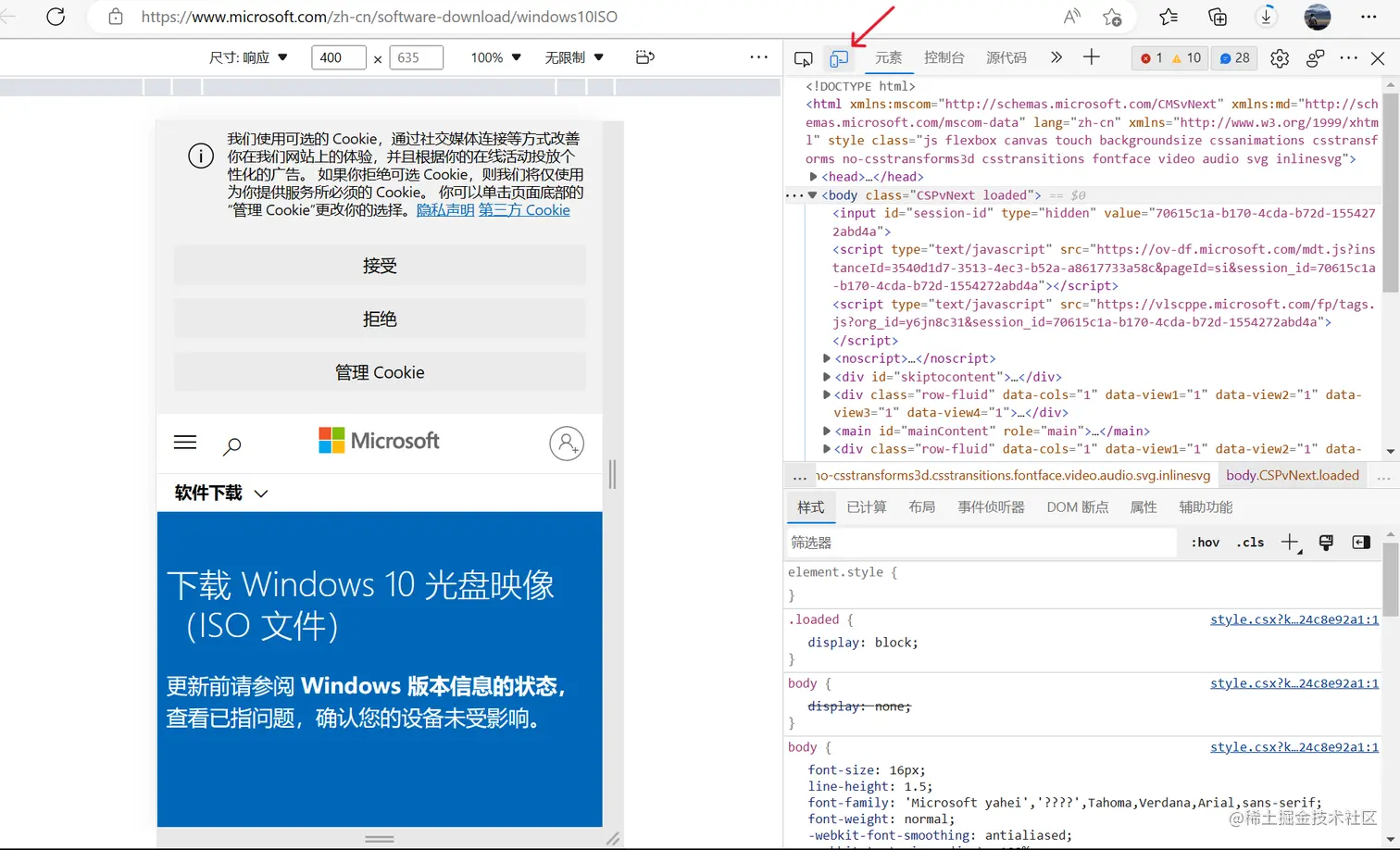Open device toolbar more options dots

click(x=759, y=57)
